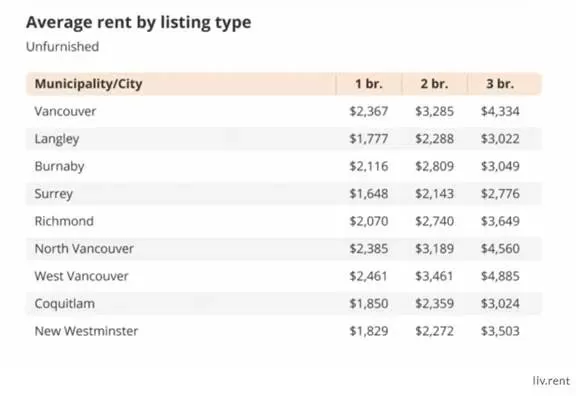576x396 pixels.
Task: Select the Langley row label
Action: (x=57, y=139)
